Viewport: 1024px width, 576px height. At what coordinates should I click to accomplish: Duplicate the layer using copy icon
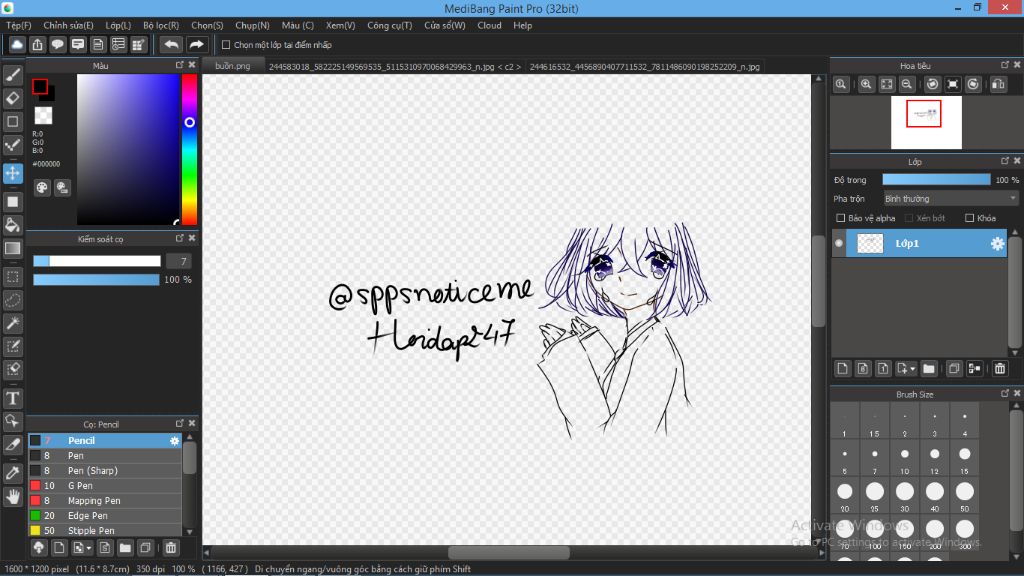(953, 369)
